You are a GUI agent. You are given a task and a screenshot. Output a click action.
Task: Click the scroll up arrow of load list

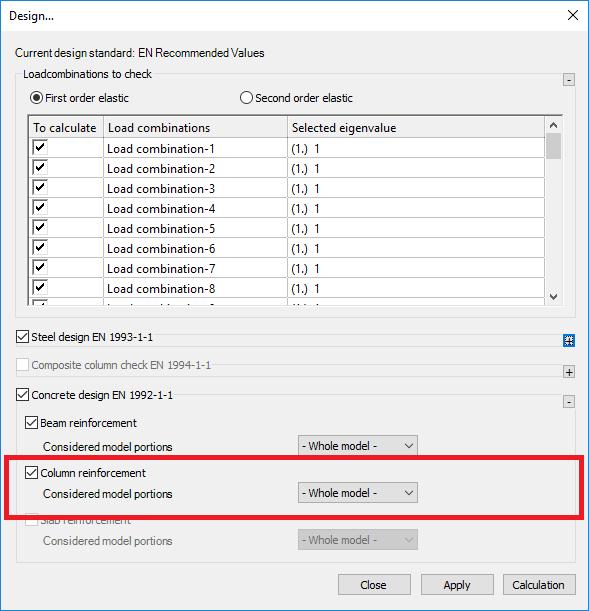(x=553, y=125)
